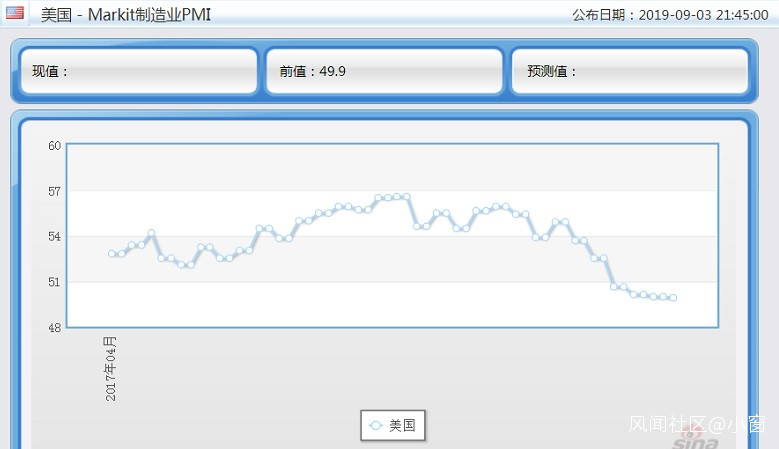This screenshot has width=779, height=449.
Task: Select the 前值：49.9 box
Action: 384,71
